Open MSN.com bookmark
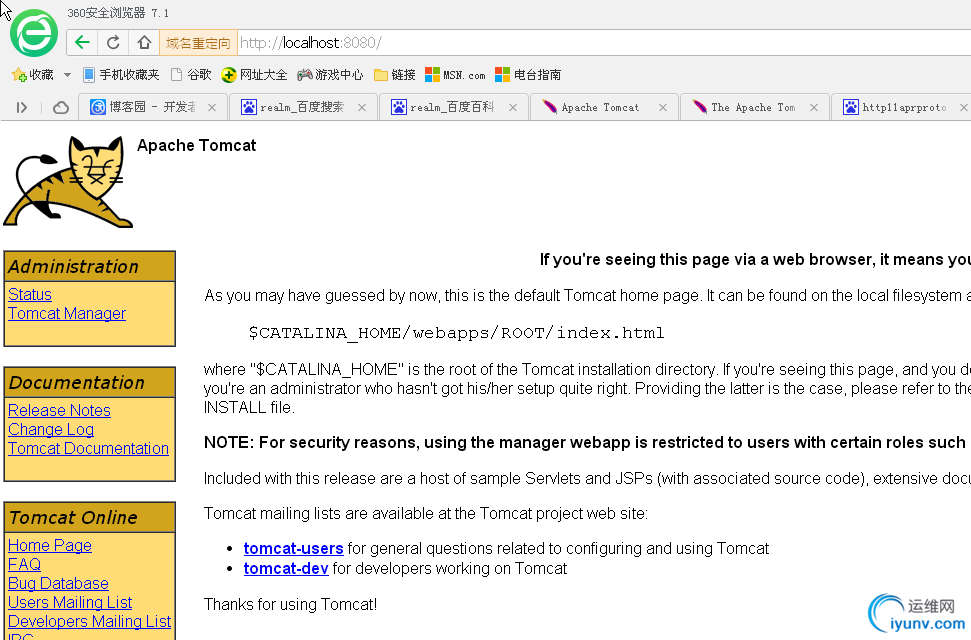971x640 pixels. pyautogui.click(x=455, y=75)
